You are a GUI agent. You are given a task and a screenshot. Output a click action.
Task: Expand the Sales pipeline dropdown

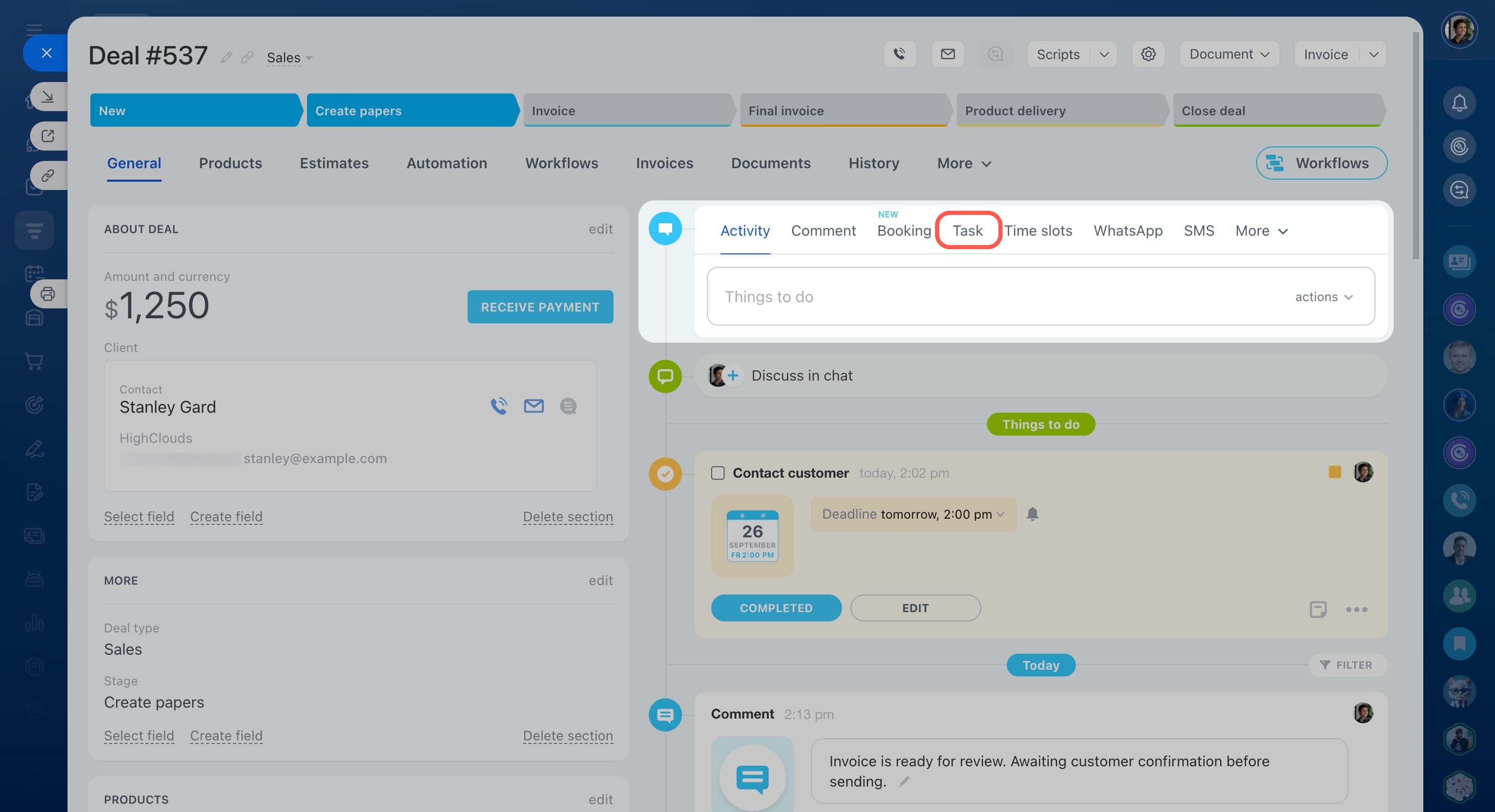pos(290,58)
